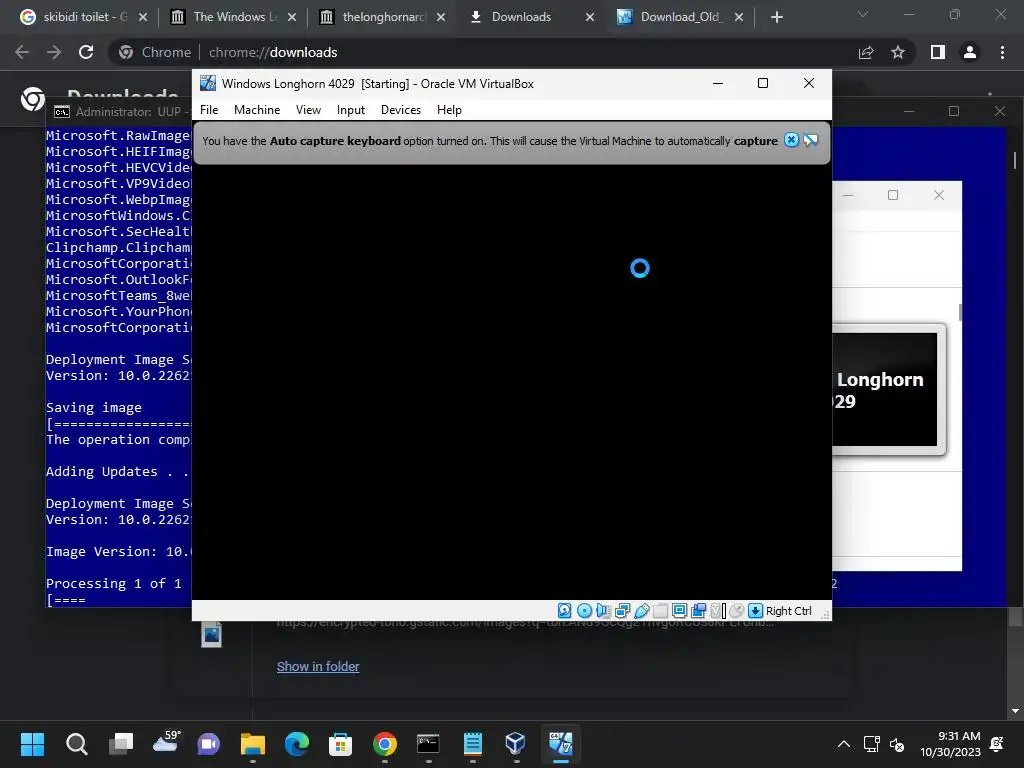Open Chrome profile avatar
This screenshot has height=768, width=1024.
(x=970, y=52)
